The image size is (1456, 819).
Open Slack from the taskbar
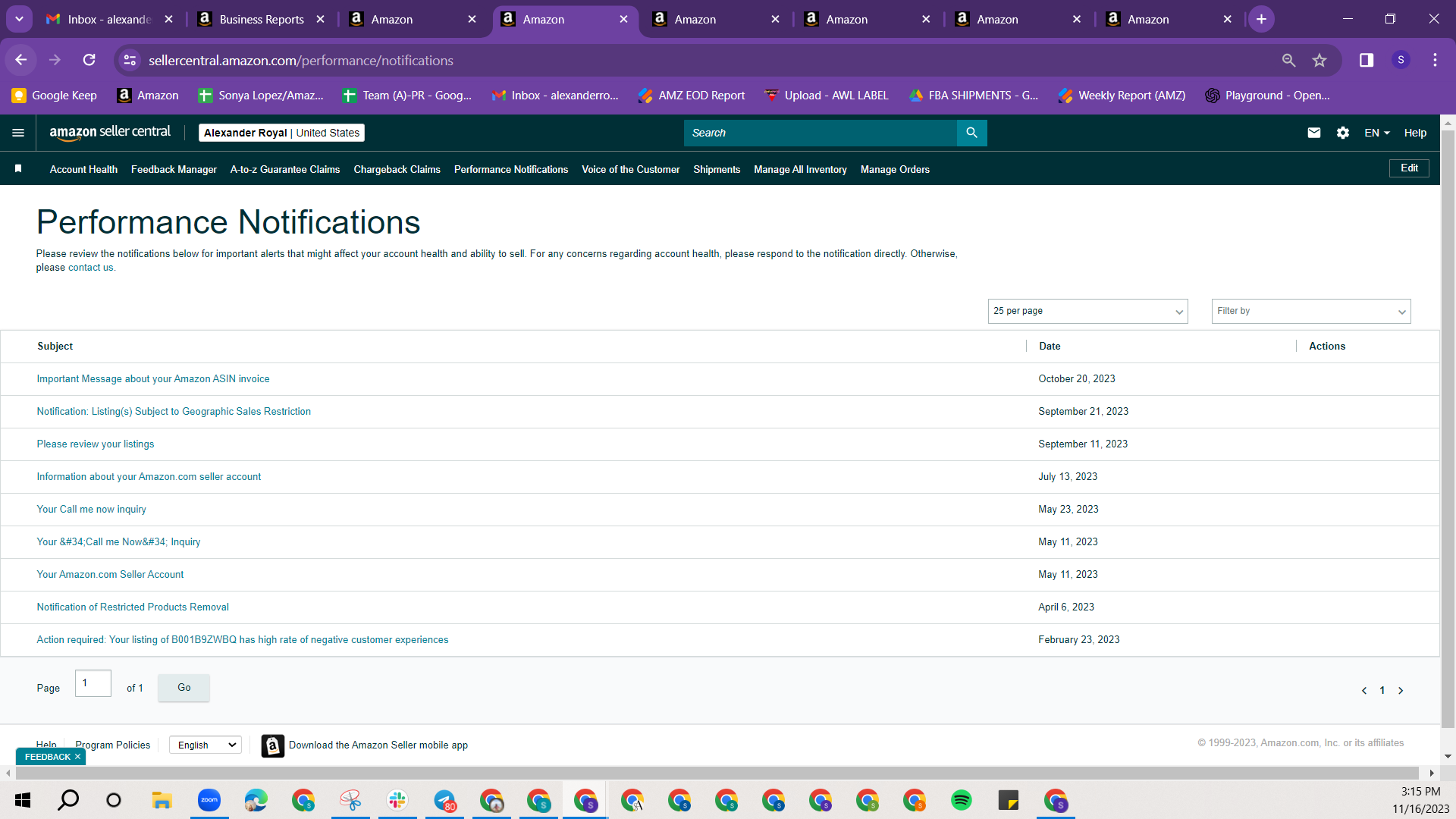coord(397,800)
